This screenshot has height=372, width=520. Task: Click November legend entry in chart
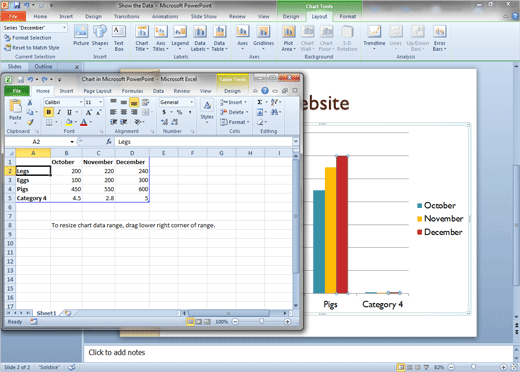click(440, 219)
